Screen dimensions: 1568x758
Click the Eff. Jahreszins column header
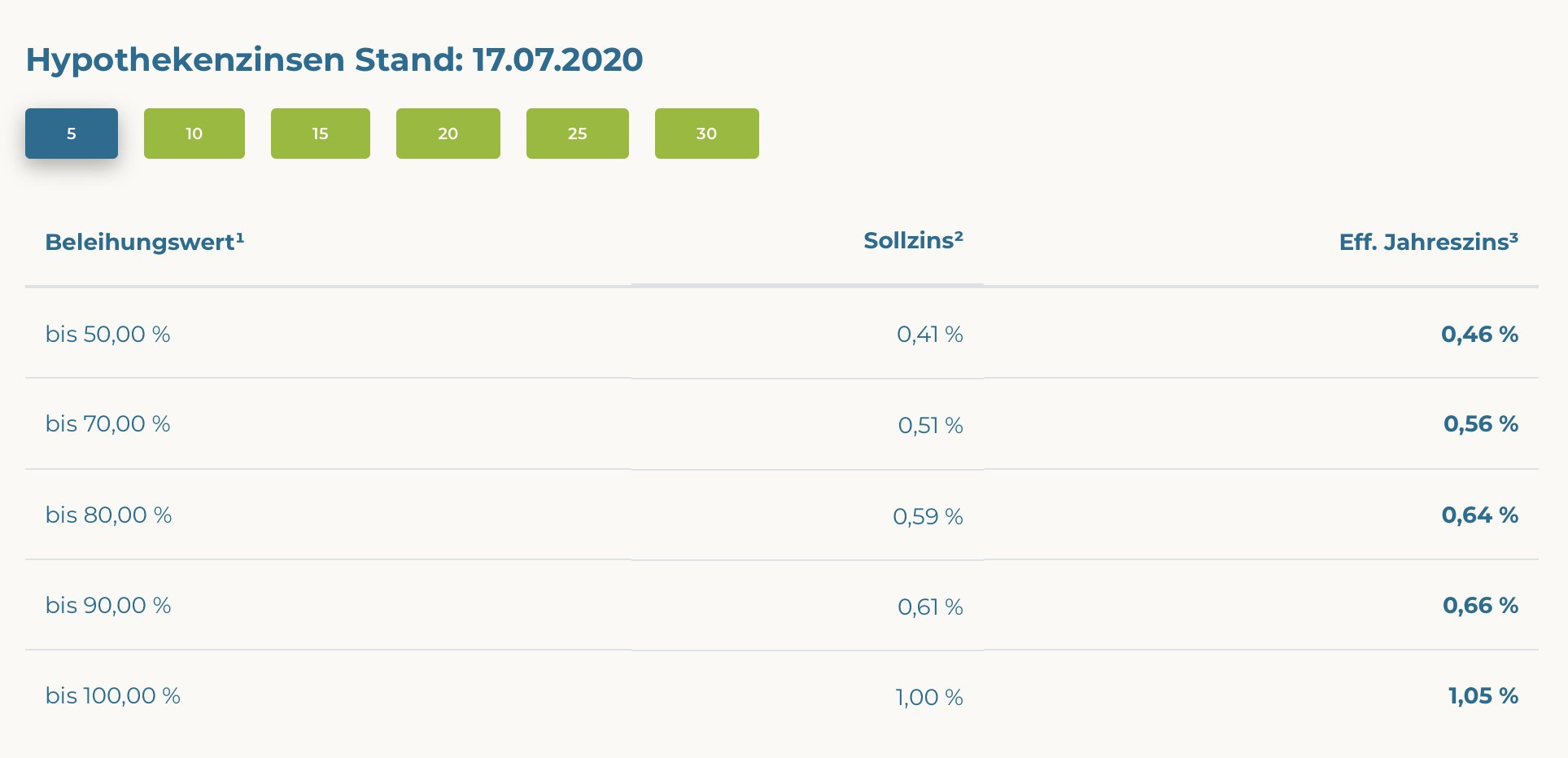point(1428,242)
